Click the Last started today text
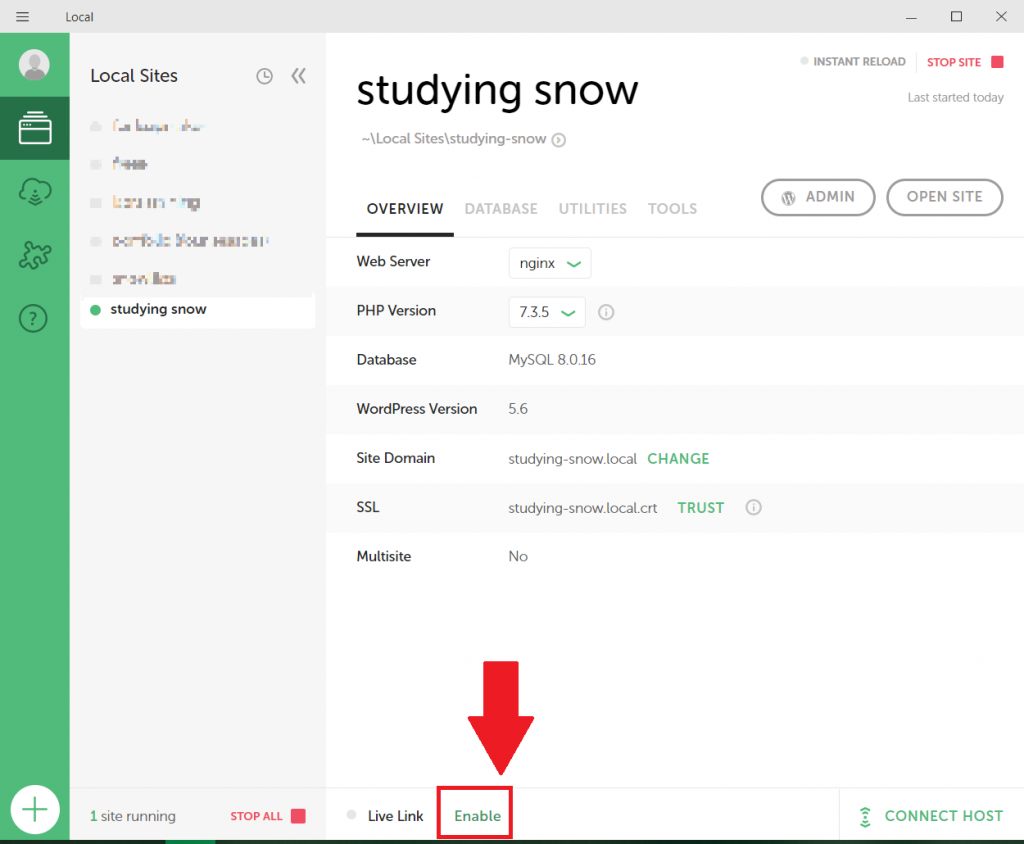The image size is (1024, 844). [955, 97]
